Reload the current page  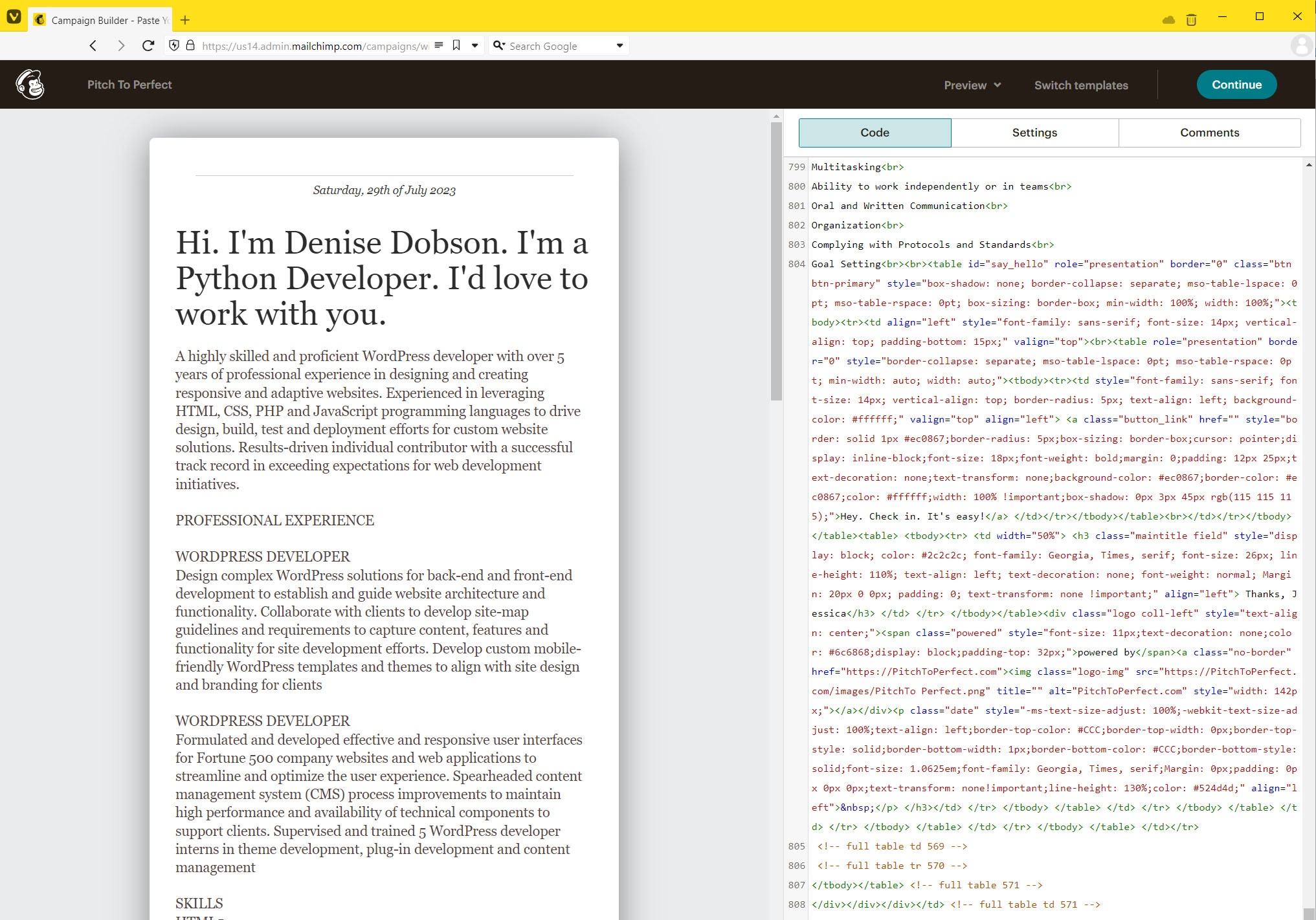[x=148, y=46]
